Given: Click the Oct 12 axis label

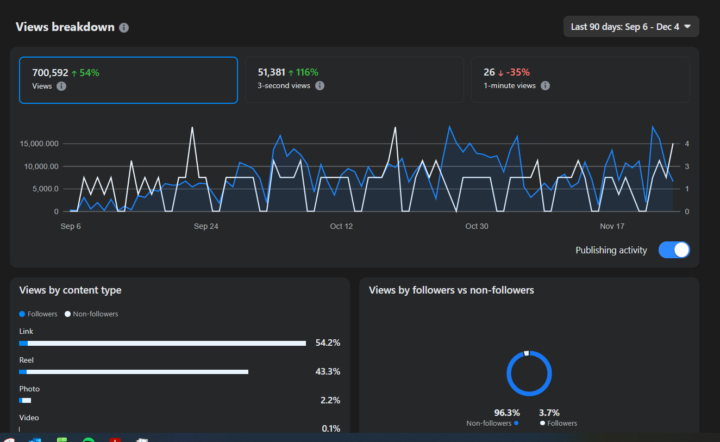Looking at the screenshot, I should pyautogui.click(x=341, y=226).
